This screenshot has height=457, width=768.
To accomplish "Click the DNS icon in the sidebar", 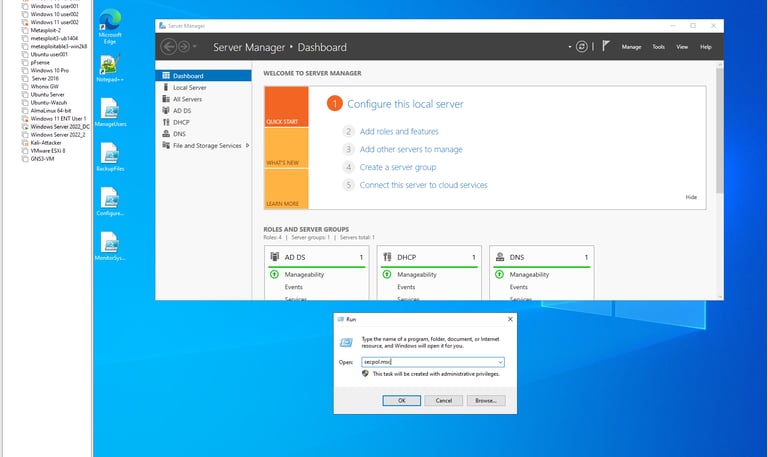I will tap(166, 134).
